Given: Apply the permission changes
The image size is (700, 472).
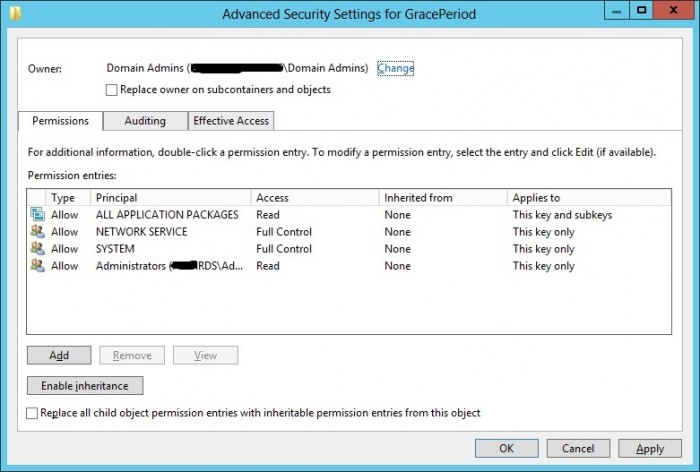Looking at the screenshot, I should tap(650, 448).
